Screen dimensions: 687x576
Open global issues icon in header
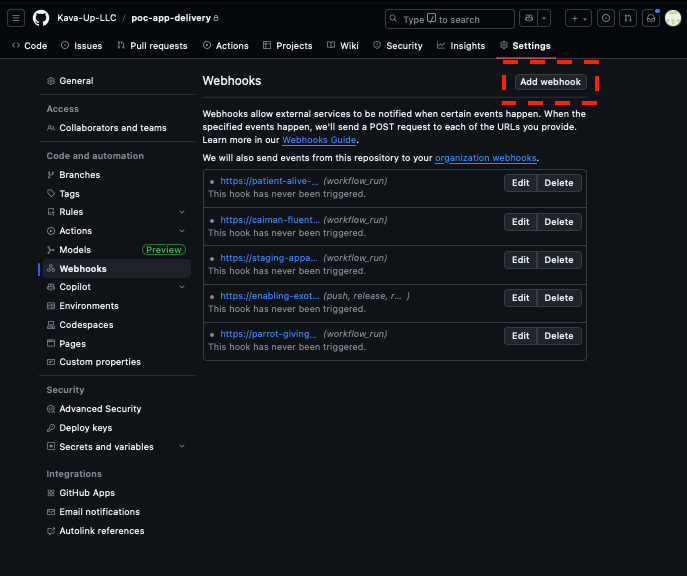tap(605, 18)
